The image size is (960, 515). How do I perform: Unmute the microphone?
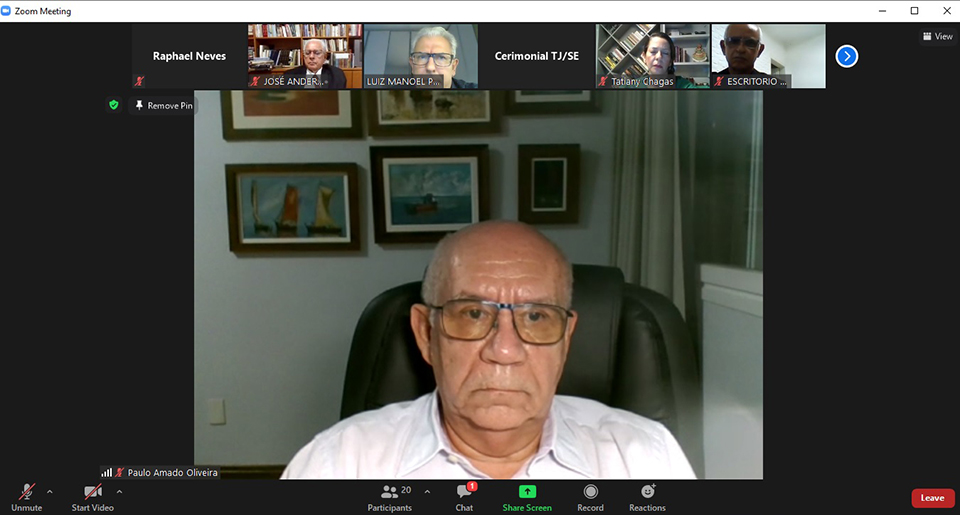tap(27, 493)
